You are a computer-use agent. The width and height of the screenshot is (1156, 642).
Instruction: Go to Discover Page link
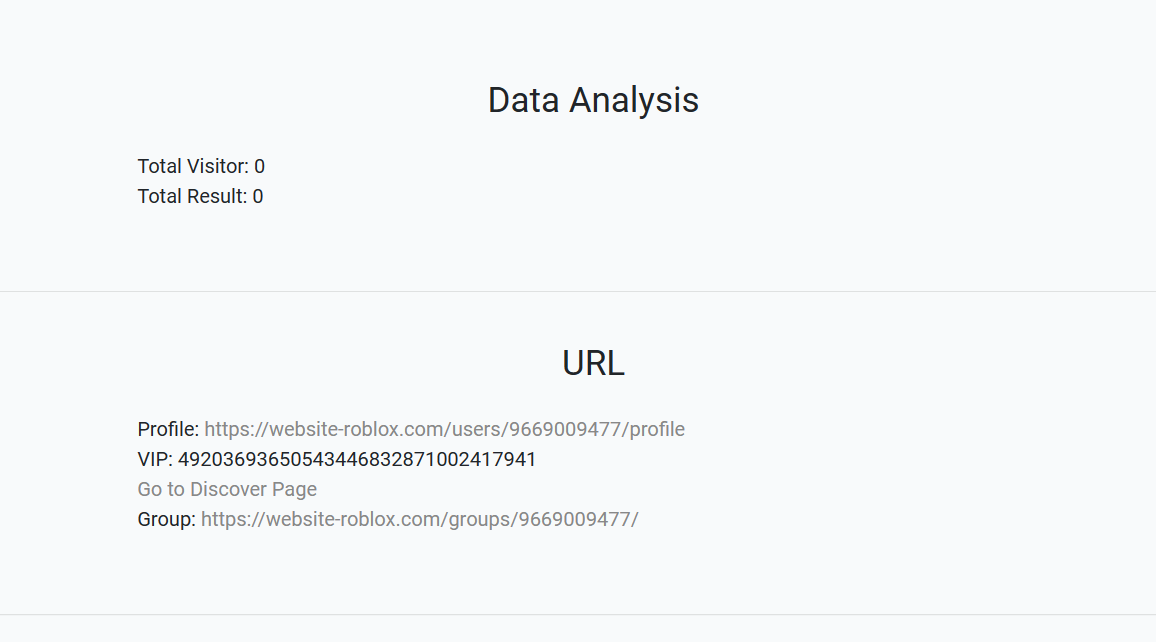coord(227,489)
